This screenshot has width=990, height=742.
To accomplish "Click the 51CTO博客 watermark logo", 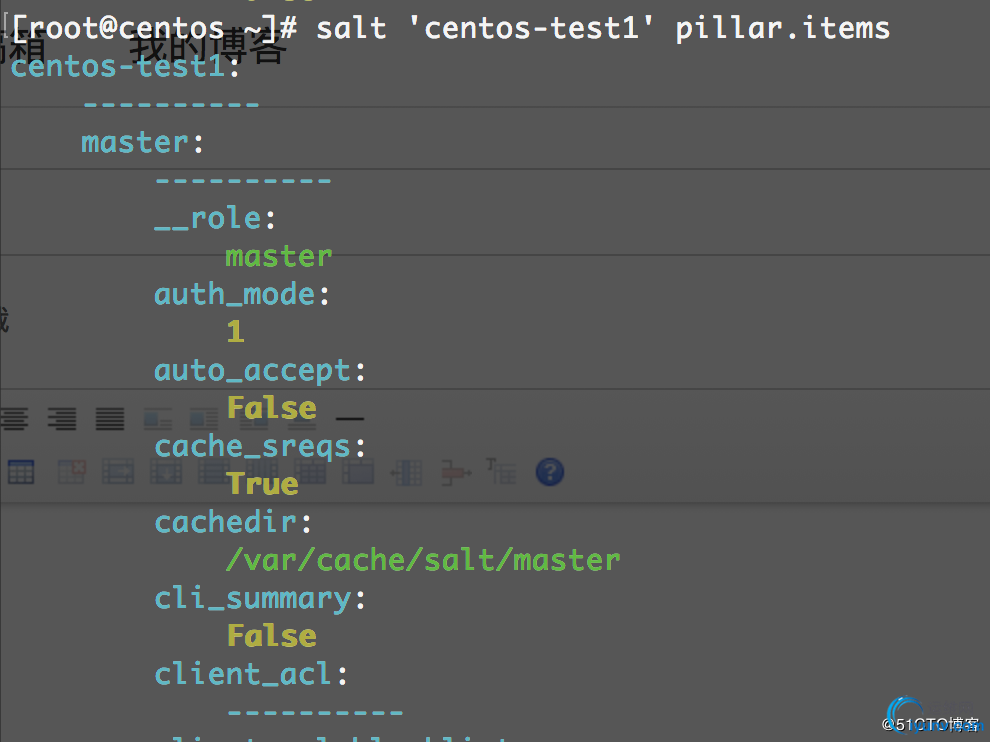I will click(x=931, y=722).
